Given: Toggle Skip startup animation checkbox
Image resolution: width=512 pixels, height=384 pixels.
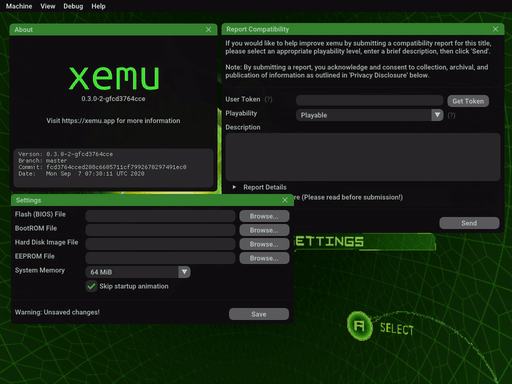Looking at the screenshot, I should pyautogui.click(x=91, y=286).
